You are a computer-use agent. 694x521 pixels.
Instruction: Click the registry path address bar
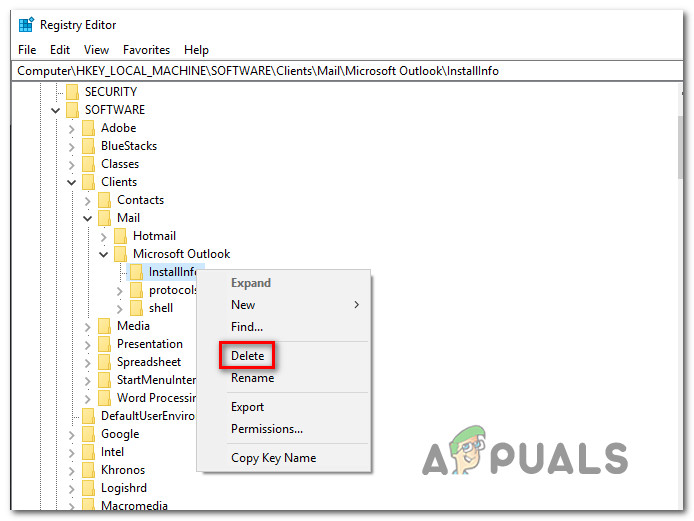coord(347,71)
